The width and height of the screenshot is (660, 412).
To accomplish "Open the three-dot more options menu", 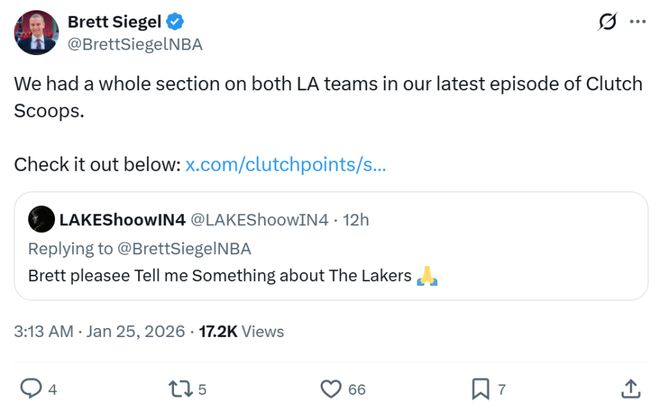I will [637, 22].
